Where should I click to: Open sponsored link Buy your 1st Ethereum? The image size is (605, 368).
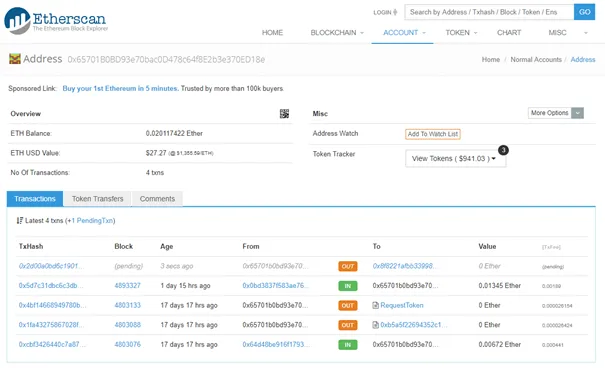click(120, 88)
